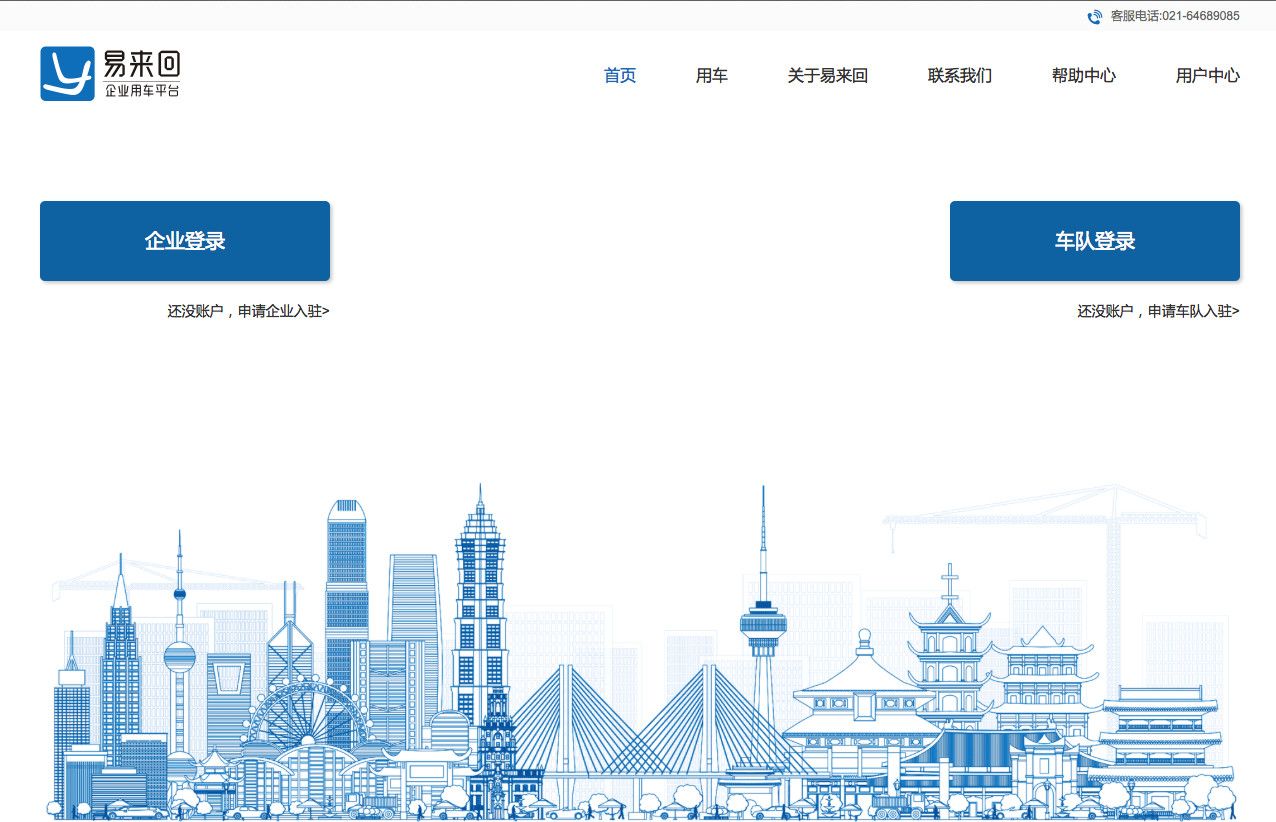Click the blue 易来回 logo icon
The height and width of the screenshot is (822, 1276).
tap(67, 74)
